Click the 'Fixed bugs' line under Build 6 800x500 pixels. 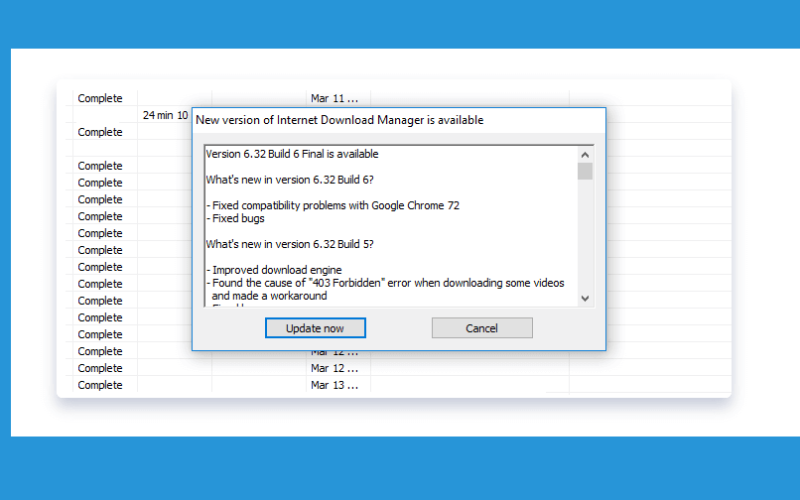(236, 218)
